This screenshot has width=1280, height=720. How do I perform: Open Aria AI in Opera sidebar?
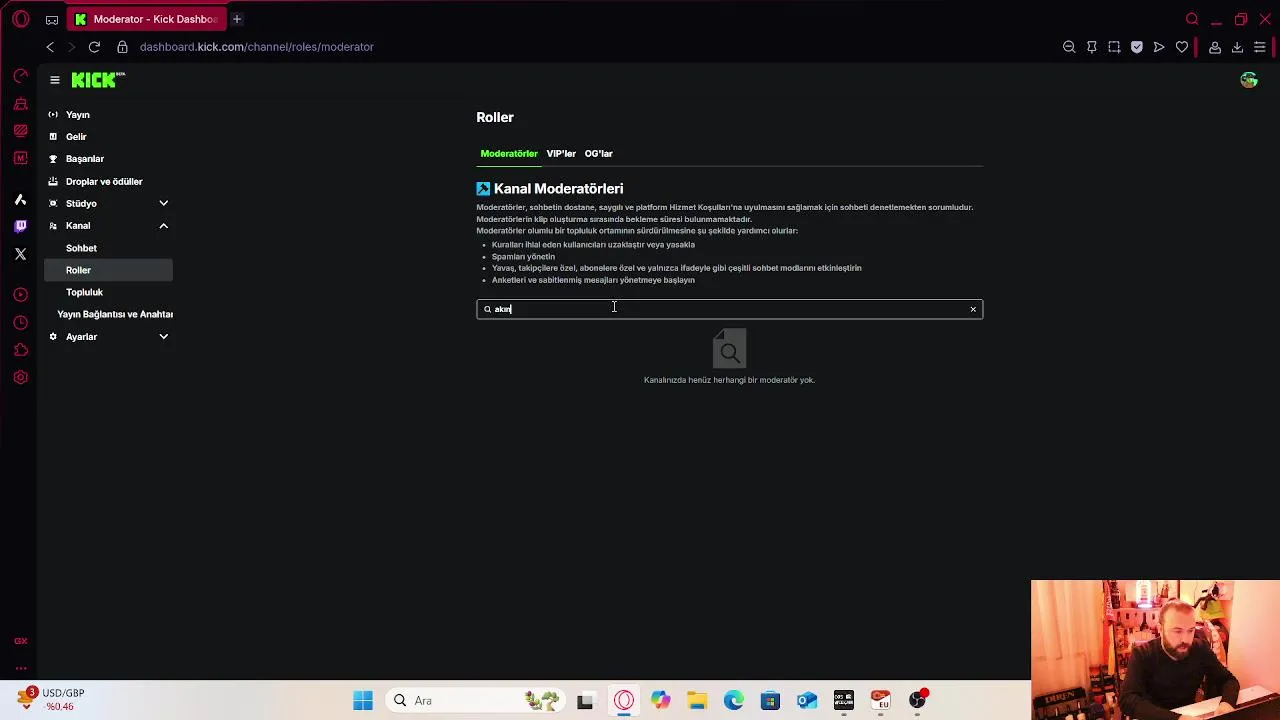click(x=20, y=200)
